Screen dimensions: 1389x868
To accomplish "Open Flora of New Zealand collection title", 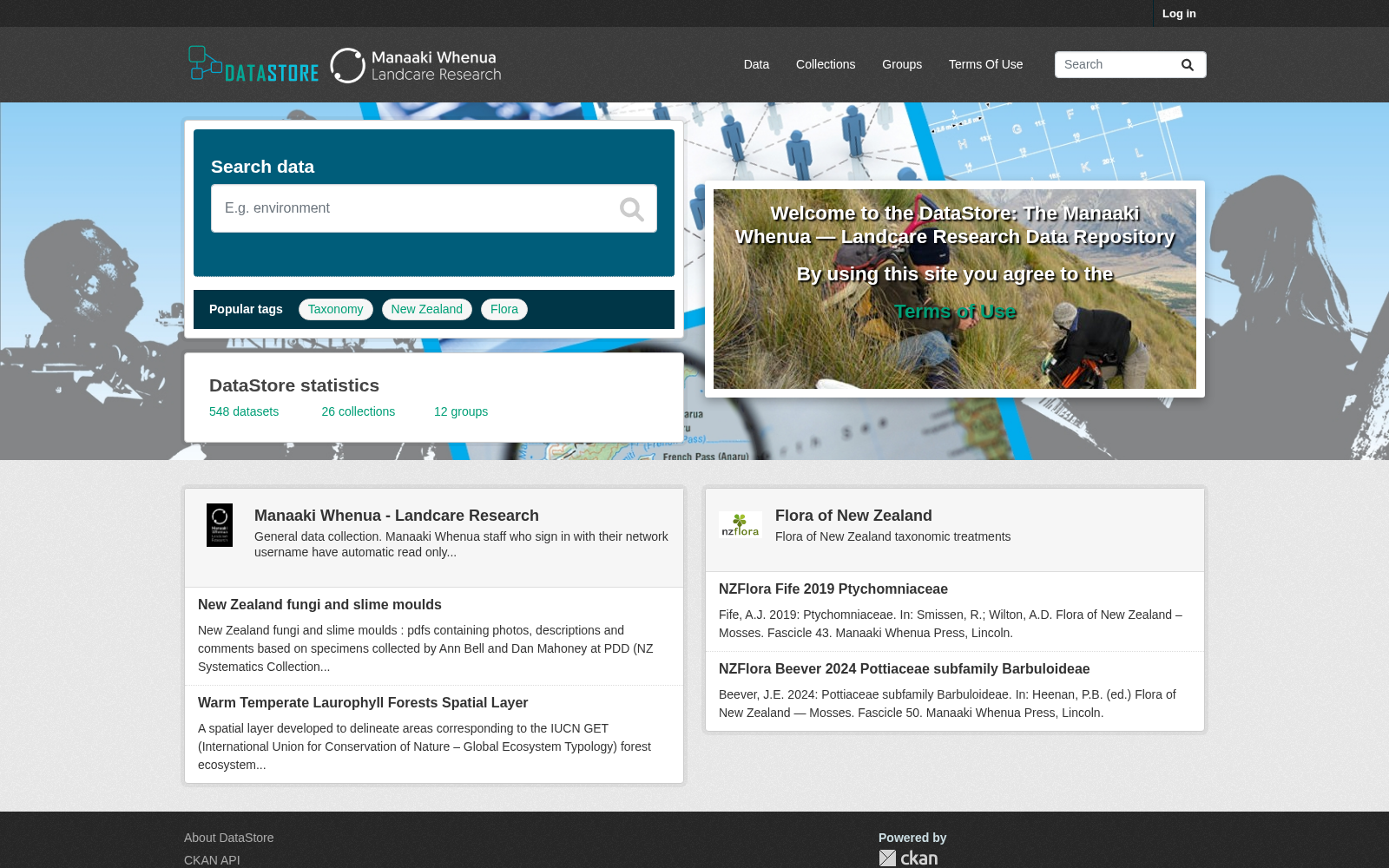I will [x=853, y=516].
